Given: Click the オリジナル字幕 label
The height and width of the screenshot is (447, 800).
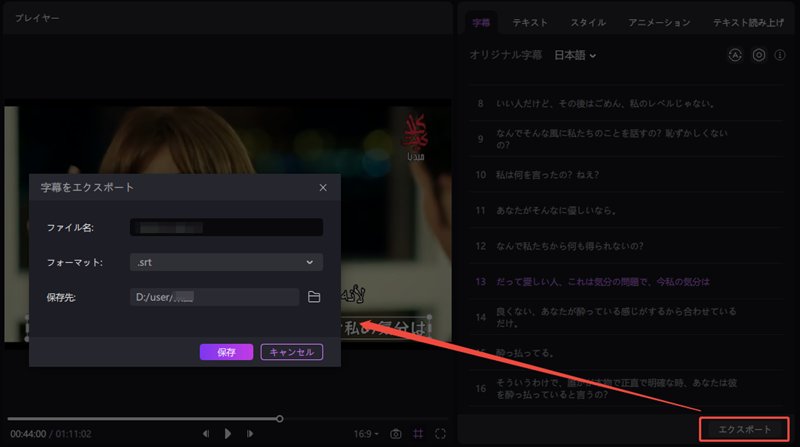Looking at the screenshot, I should click(x=506, y=55).
